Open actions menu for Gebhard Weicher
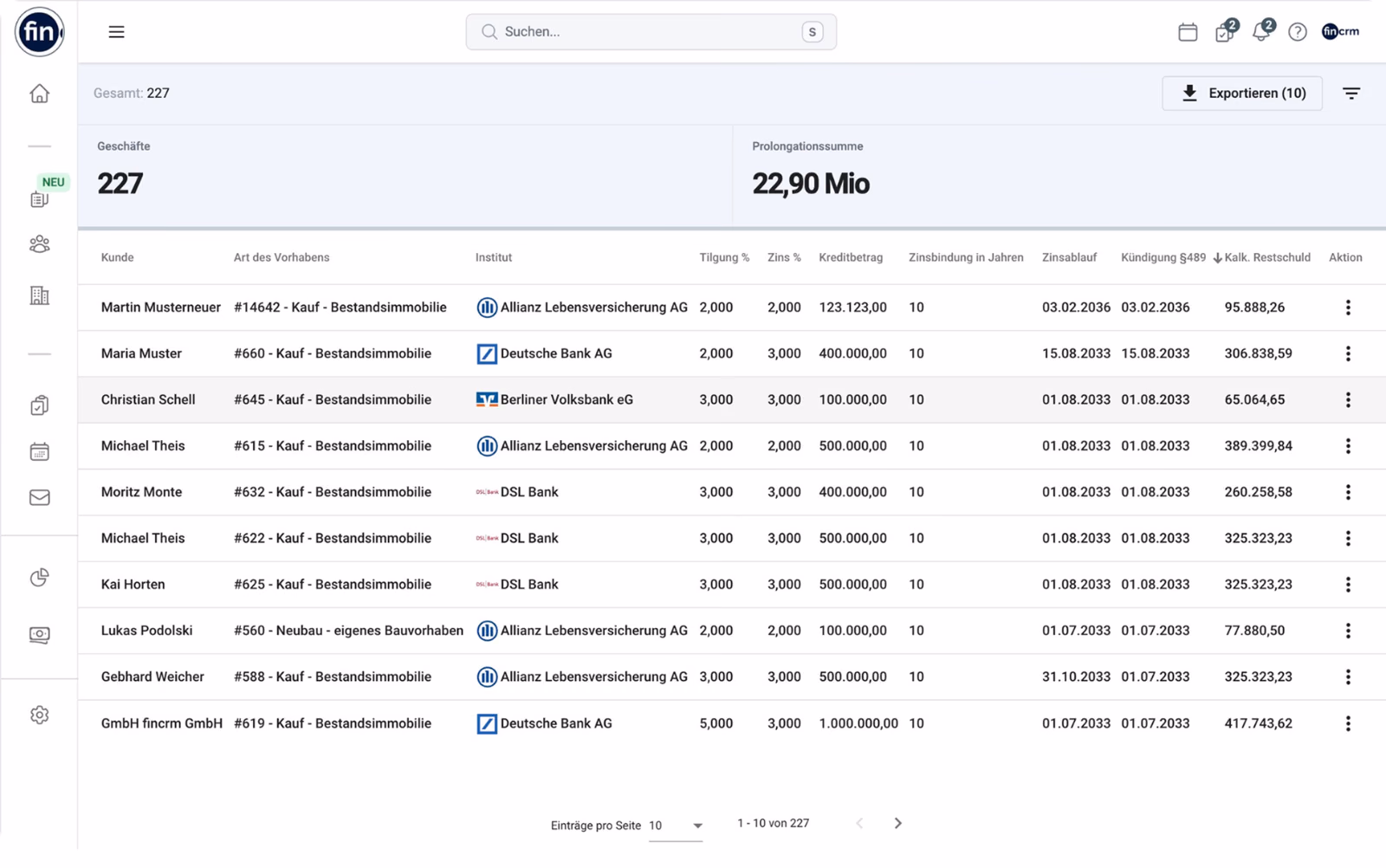The width and height of the screenshot is (1386, 868). (1348, 677)
